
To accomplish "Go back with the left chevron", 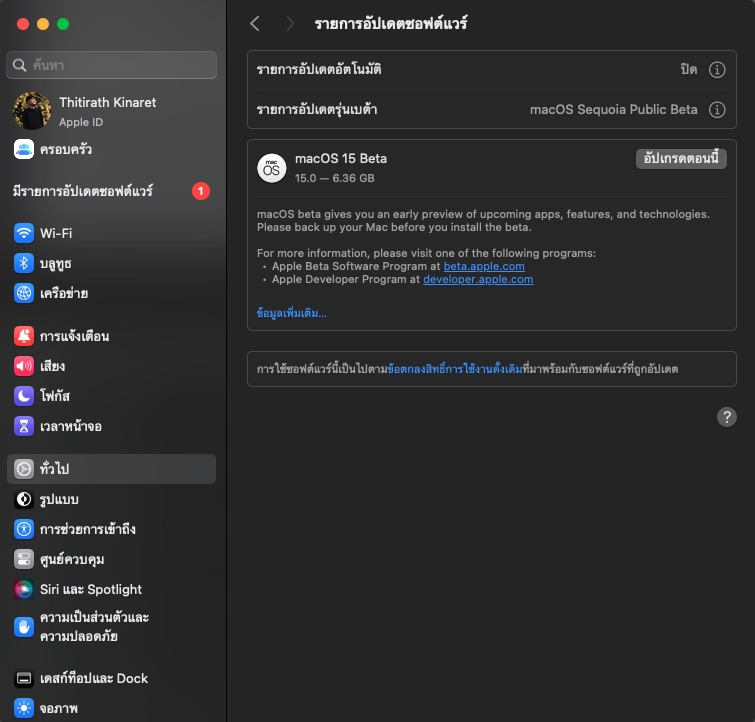I will point(255,23).
